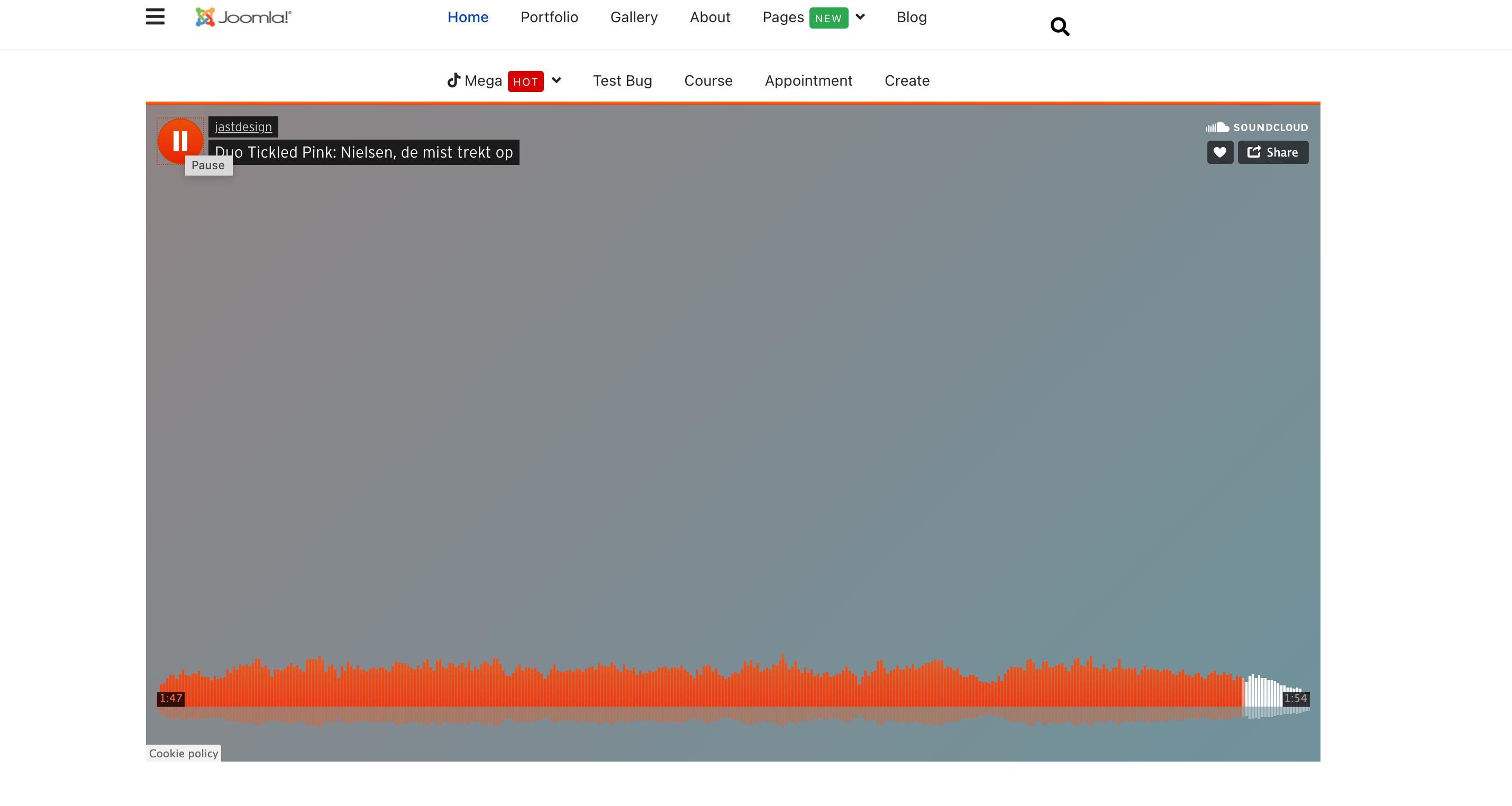
Task: Expand the Pages dropdown chevron
Action: [x=860, y=17]
